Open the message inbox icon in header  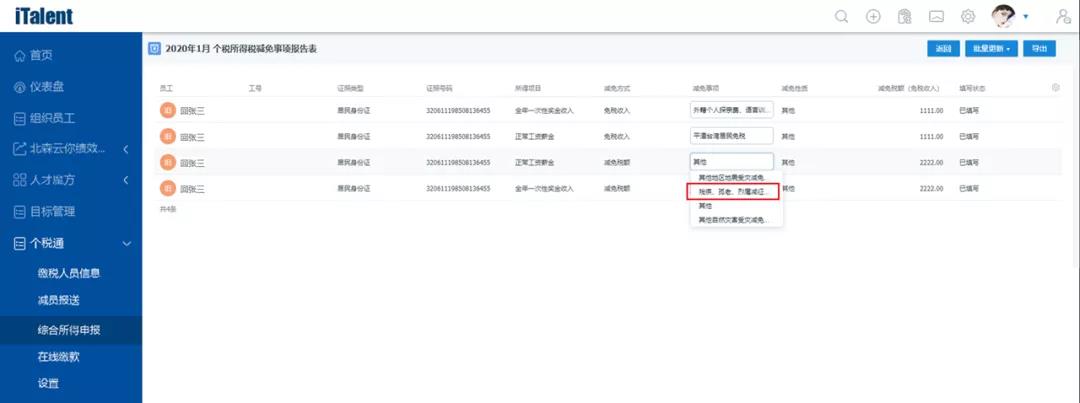[936, 16]
